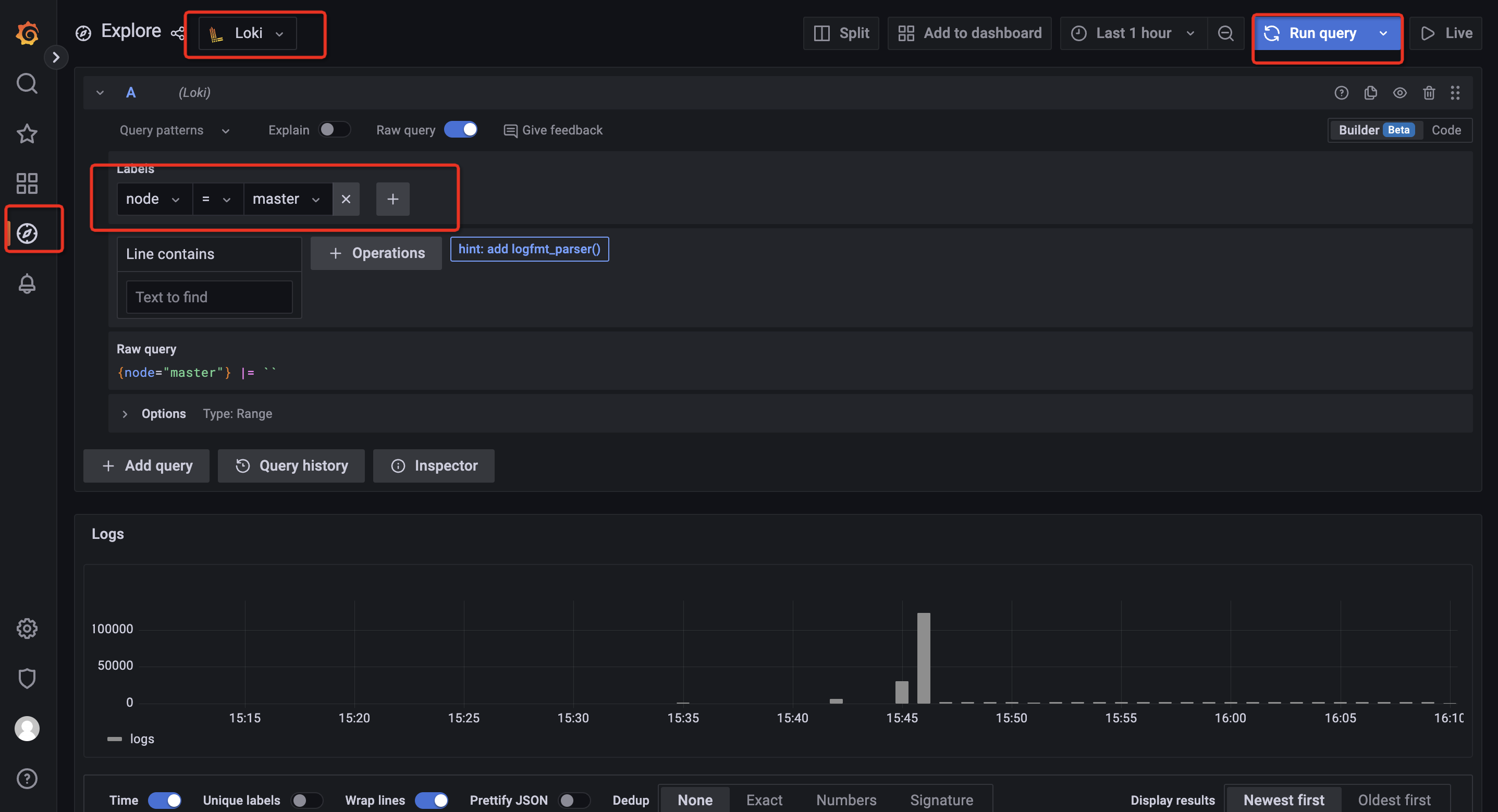Screen dimensions: 1498x812
Task: Disable the Raw query toggle
Action: click(x=461, y=130)
